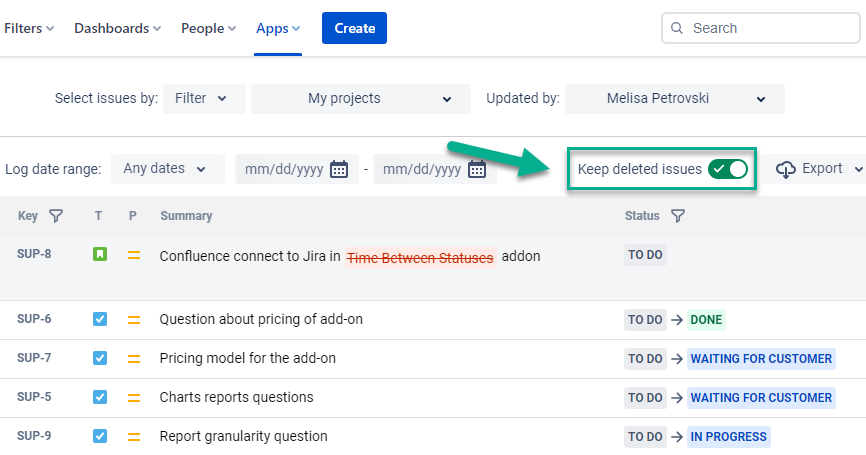The height and width of the screenshot is (455, 866).
Task: Open the Apps menu
Action: pyautogui.click(x=278, y=28)
